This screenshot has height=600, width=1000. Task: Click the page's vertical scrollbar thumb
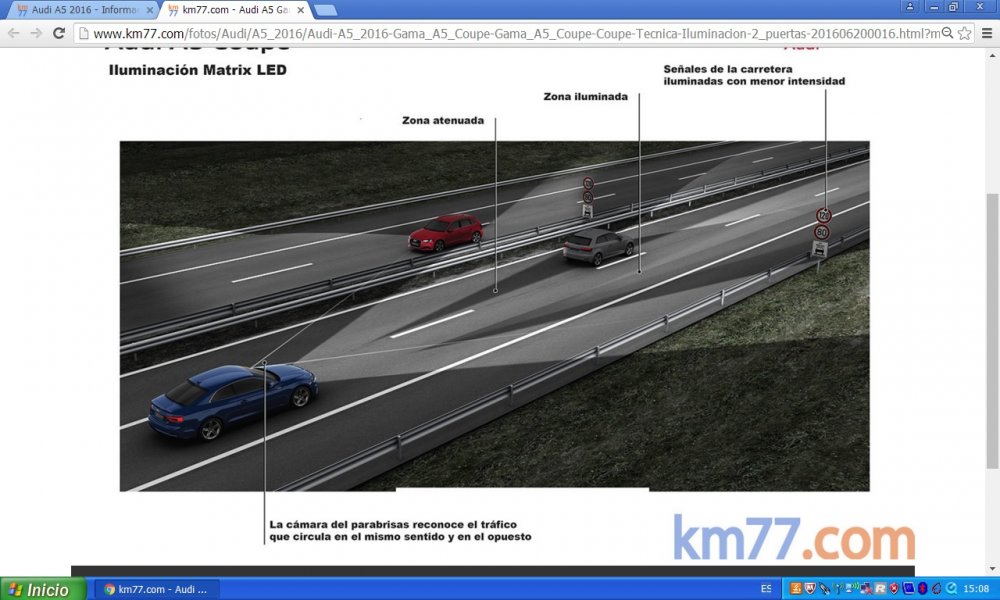[992, 330]
